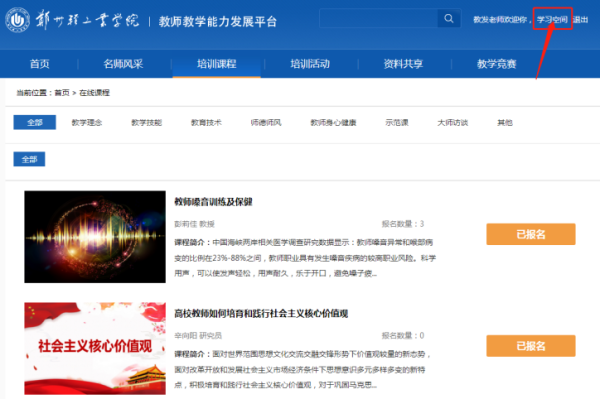Focus the header search input field
The width and height of the screenshot is (600, 399).
click(x=378, y=18)
